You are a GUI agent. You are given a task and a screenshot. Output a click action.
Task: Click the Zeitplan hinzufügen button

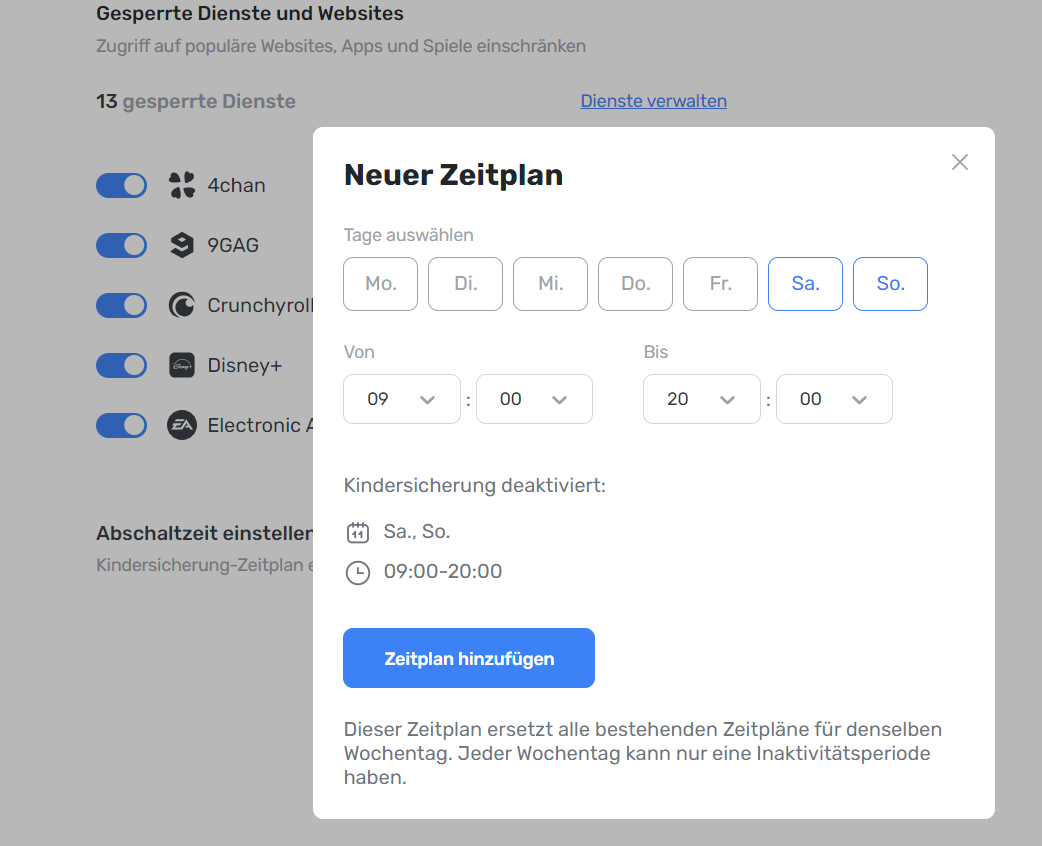[469, 658]
